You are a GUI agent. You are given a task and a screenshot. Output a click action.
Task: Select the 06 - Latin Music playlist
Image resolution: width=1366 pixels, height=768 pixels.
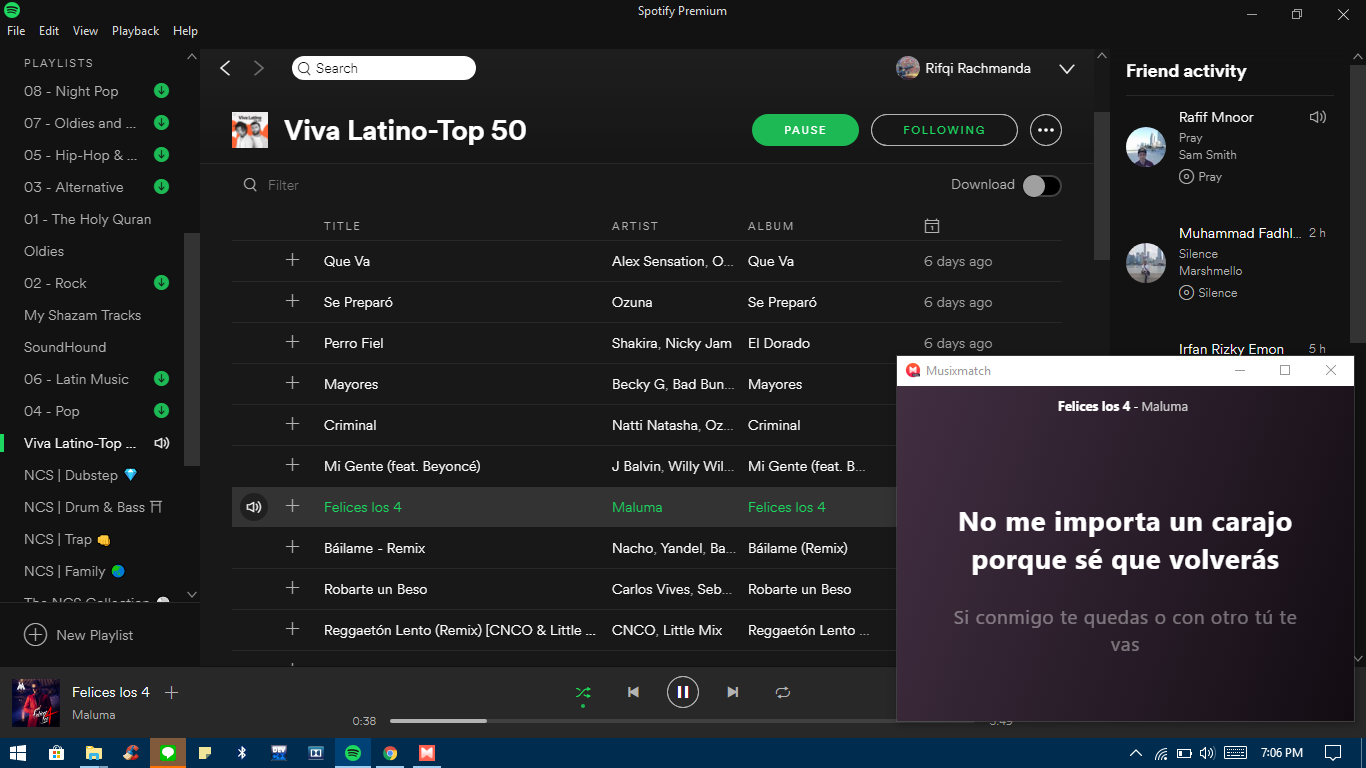coord(76,379)
